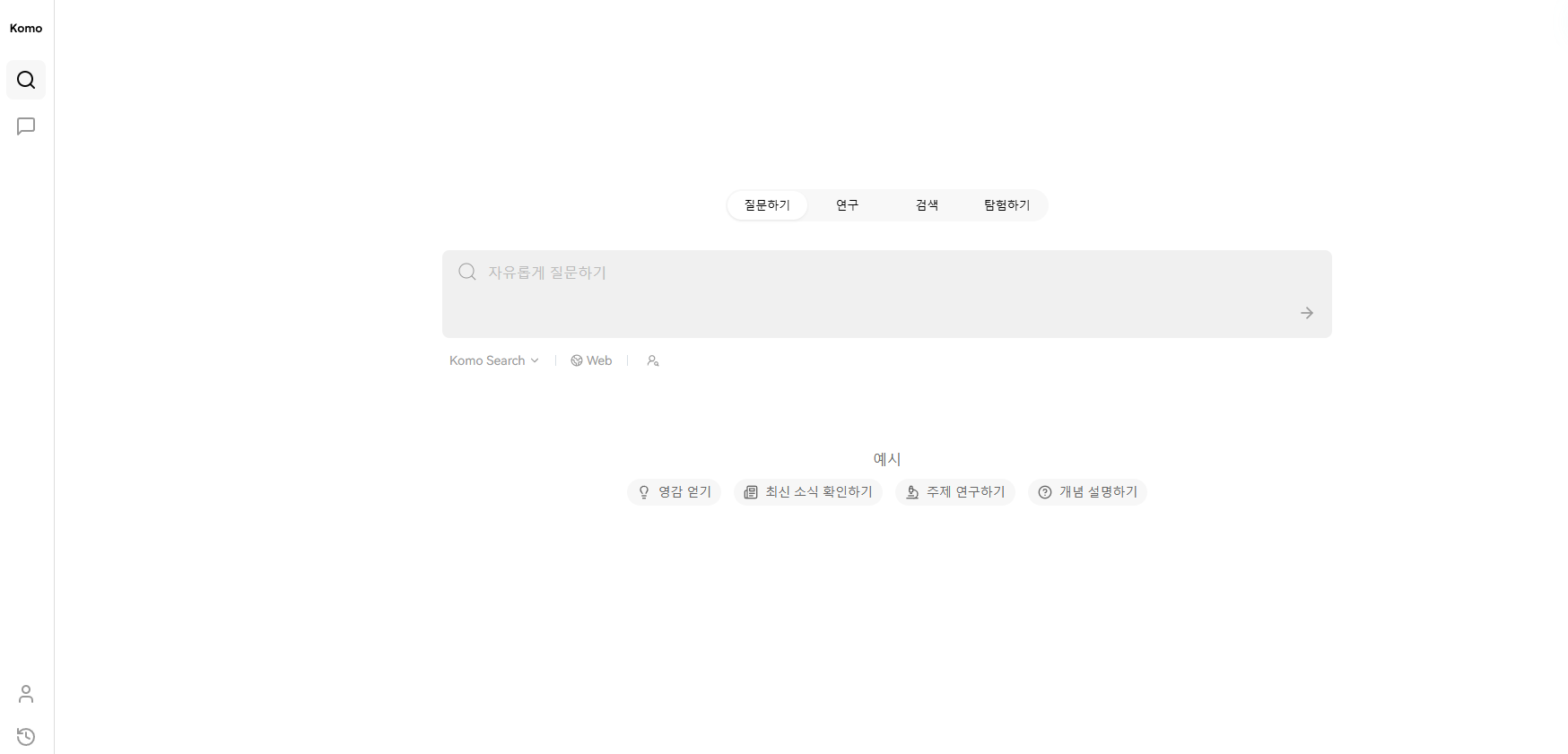1568x754 pixels.
Task: Expand the Komo Search model dropdown
Action: pos(494,360)
